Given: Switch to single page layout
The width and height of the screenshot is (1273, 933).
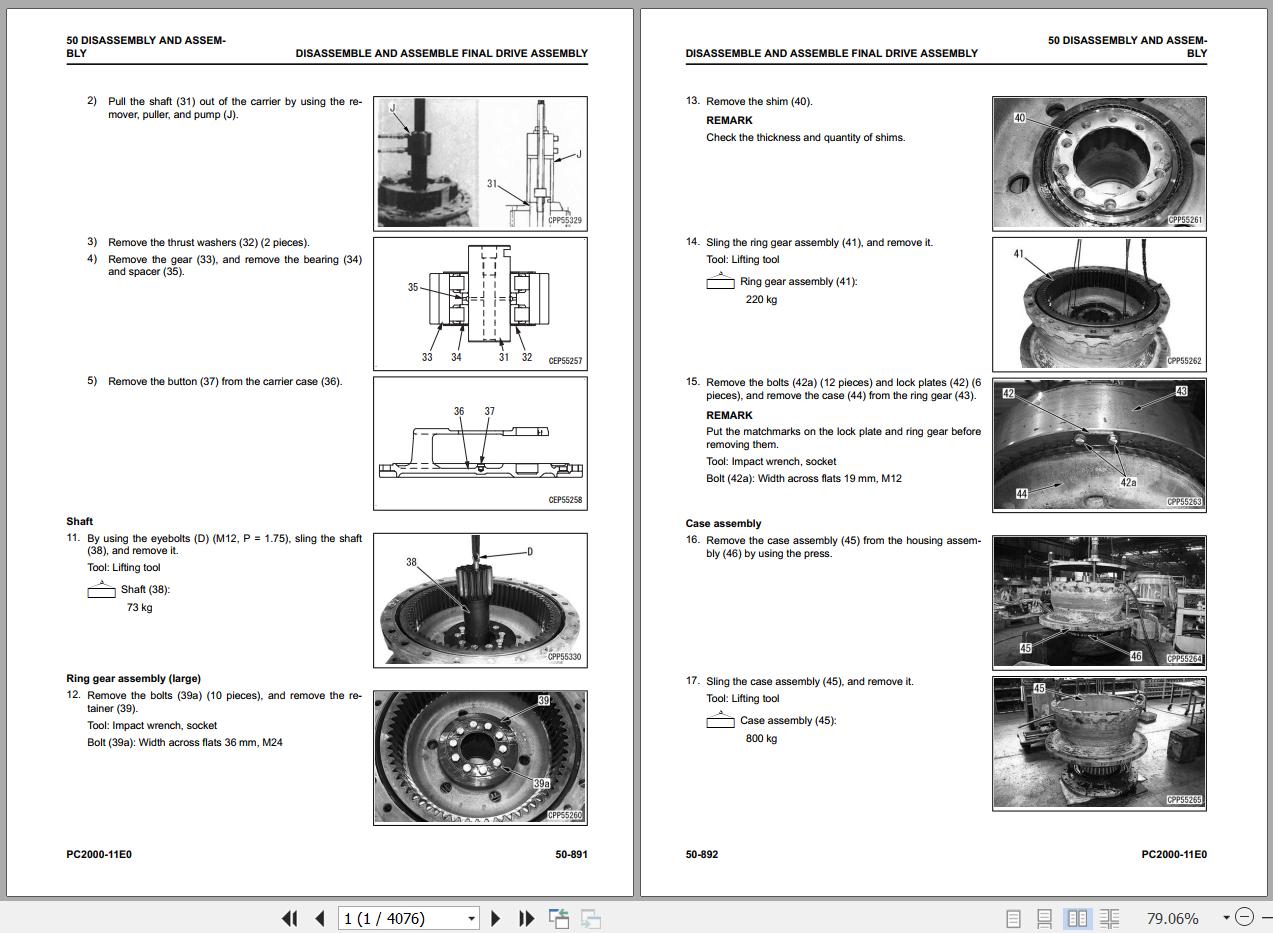Looking at the screenshot, I should click(x=1013, y=918).
